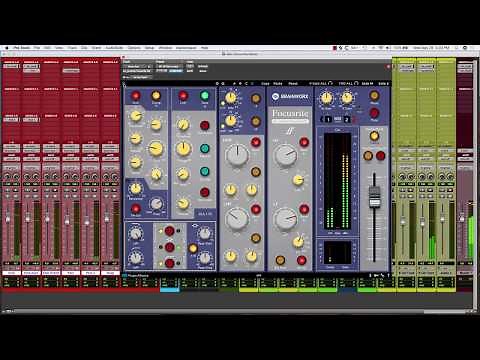Toggle the orange Mute button above Phase
The image size is (480, 360).
[374, 96]
